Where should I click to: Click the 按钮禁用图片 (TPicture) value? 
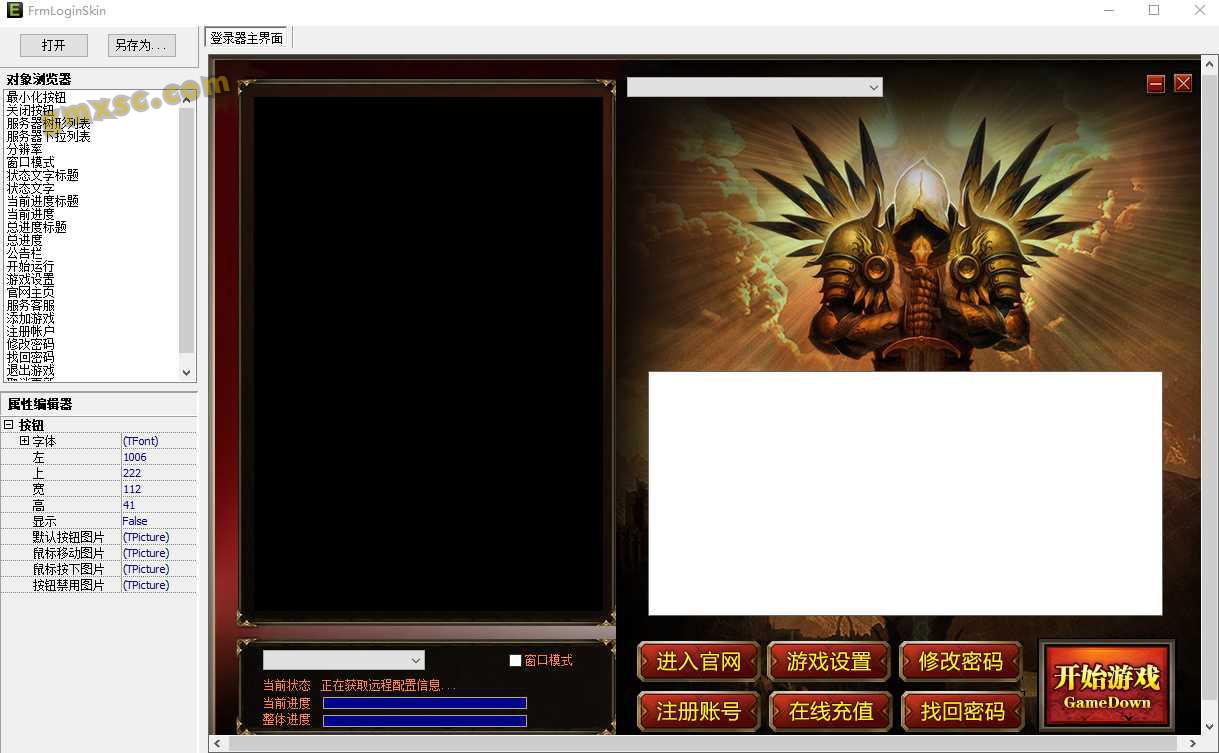(x=158, y=585)
